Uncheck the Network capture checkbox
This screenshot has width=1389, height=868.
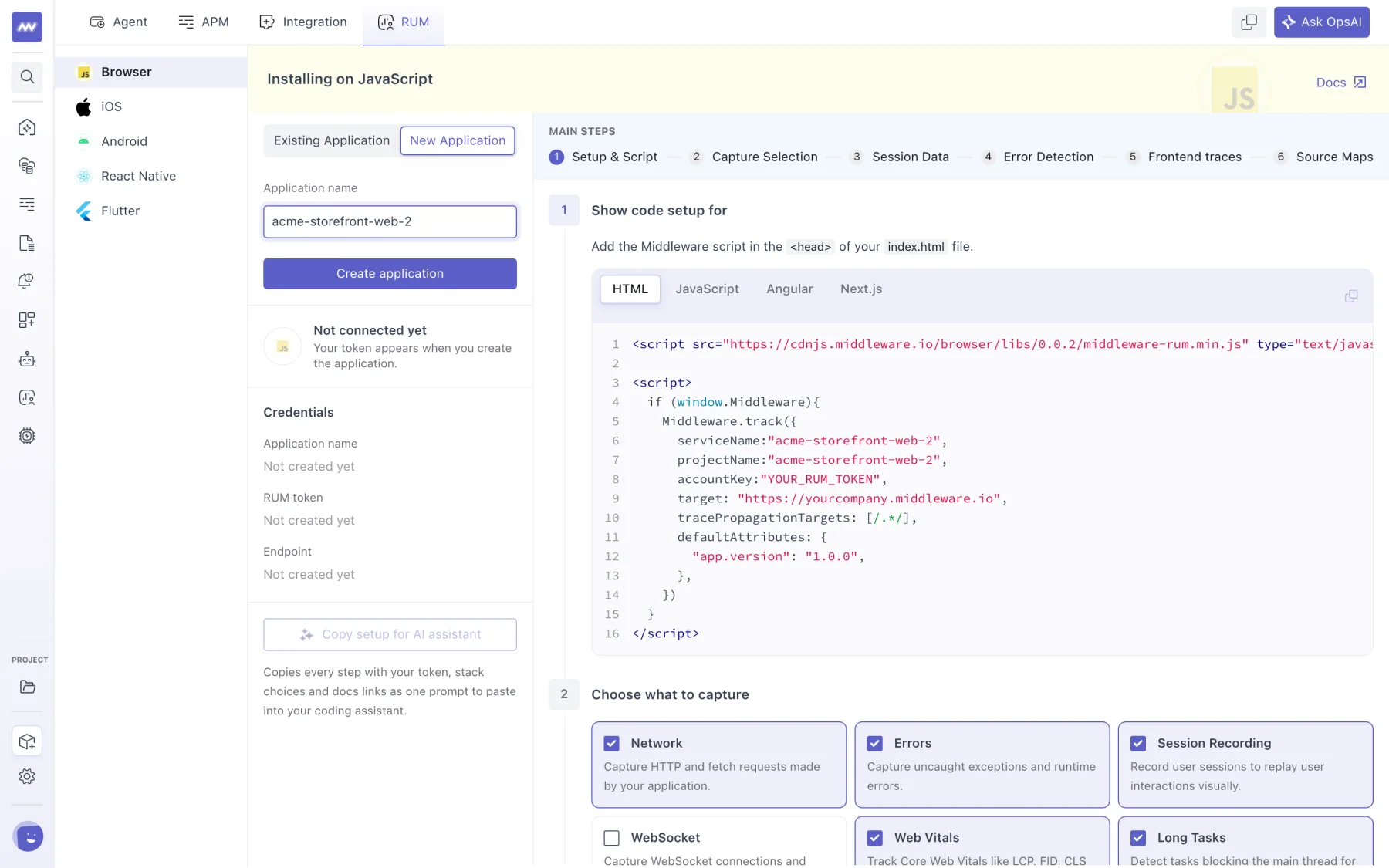click(612, 743)
